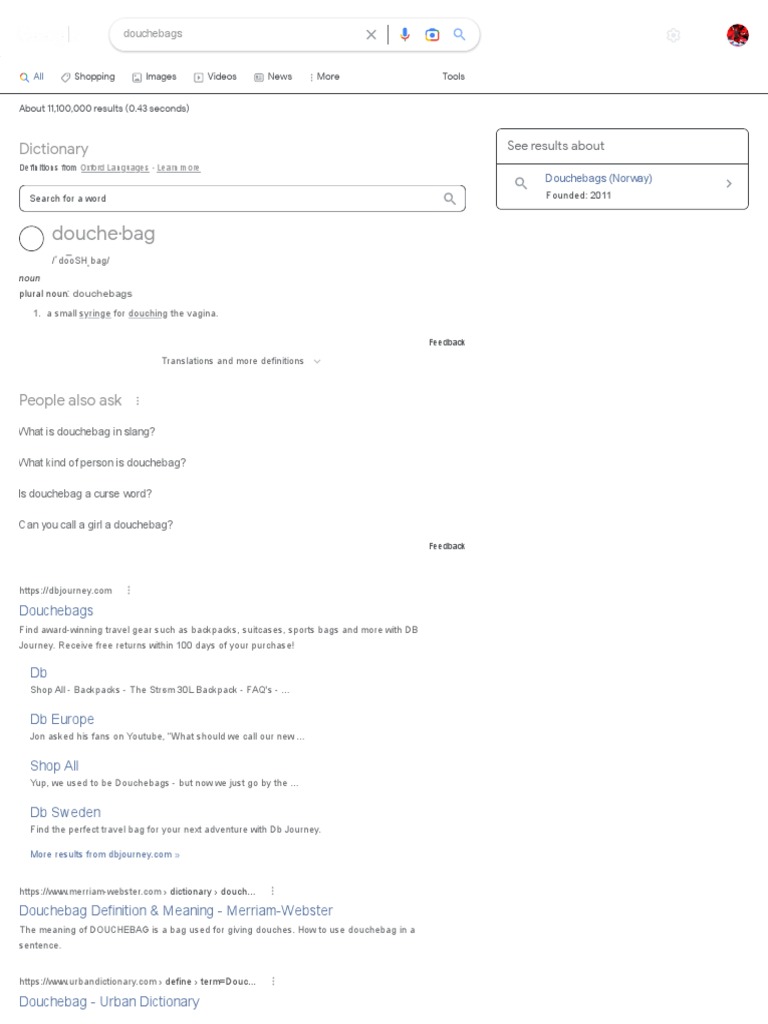The image size is (768, 1024).
Task: Switch to the News tab
Action: click(273, 76)
